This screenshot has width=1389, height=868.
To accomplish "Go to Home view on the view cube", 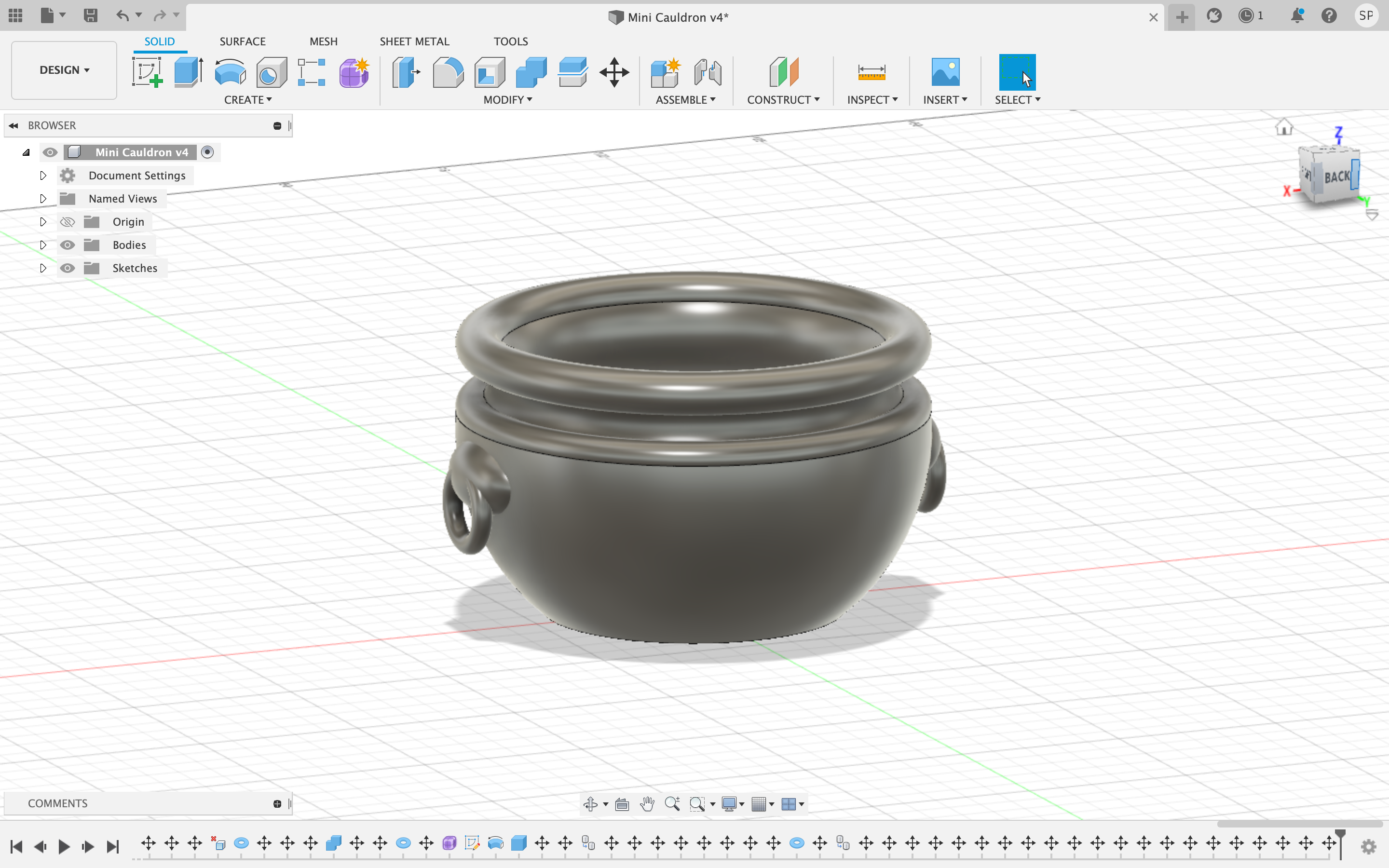I will click(1284, 127).
